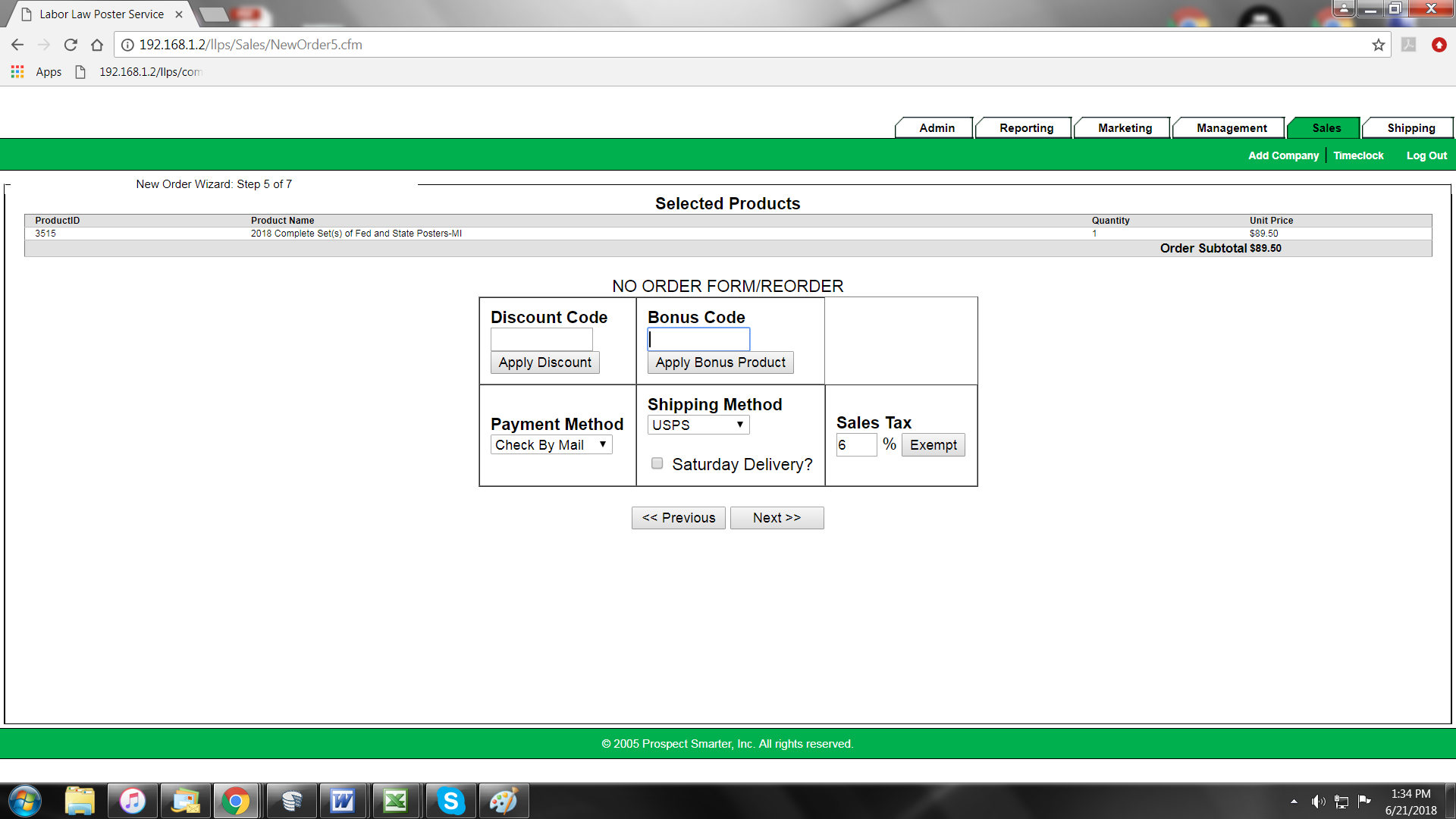The image size is (1456, 819).
Task: Expand the Shipping Method dropdown
Action: point(698,425)
